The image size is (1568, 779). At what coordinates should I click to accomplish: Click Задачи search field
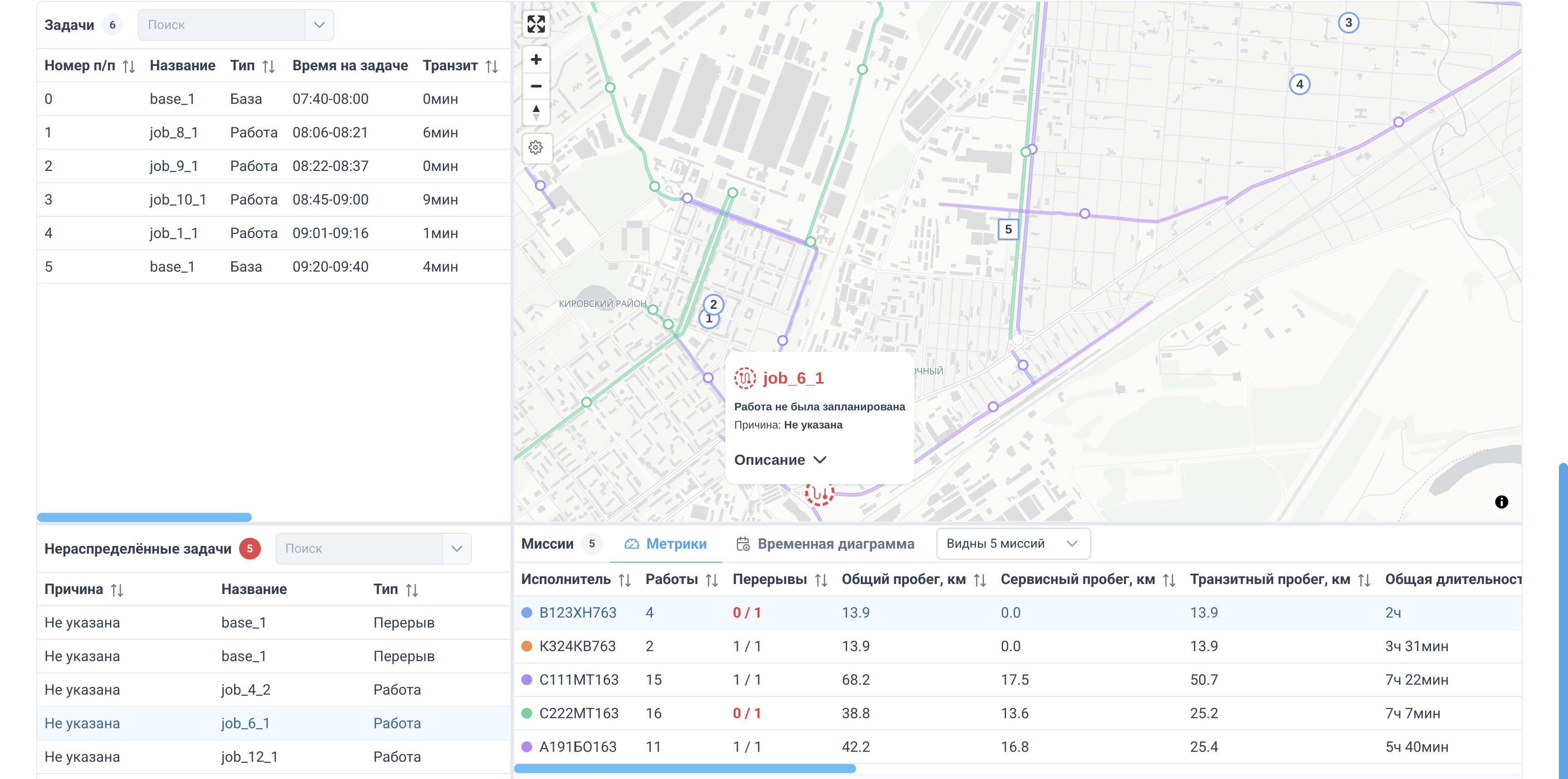pos(222,25)
